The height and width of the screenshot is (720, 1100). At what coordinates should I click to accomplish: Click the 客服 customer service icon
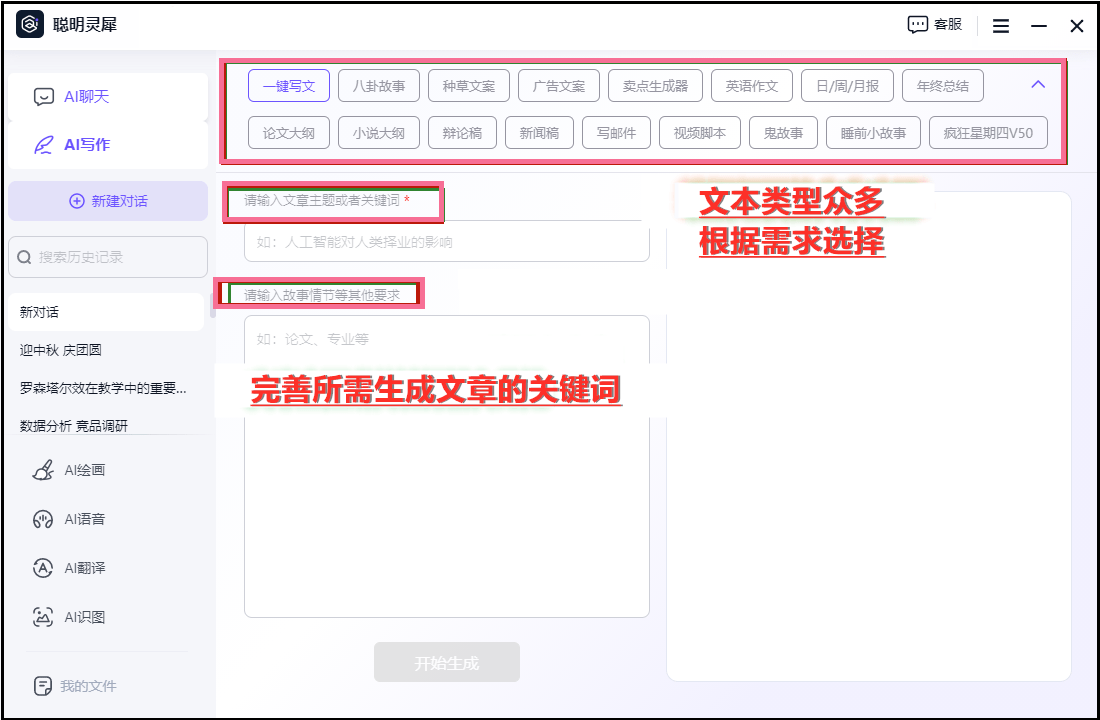[918, 25]
